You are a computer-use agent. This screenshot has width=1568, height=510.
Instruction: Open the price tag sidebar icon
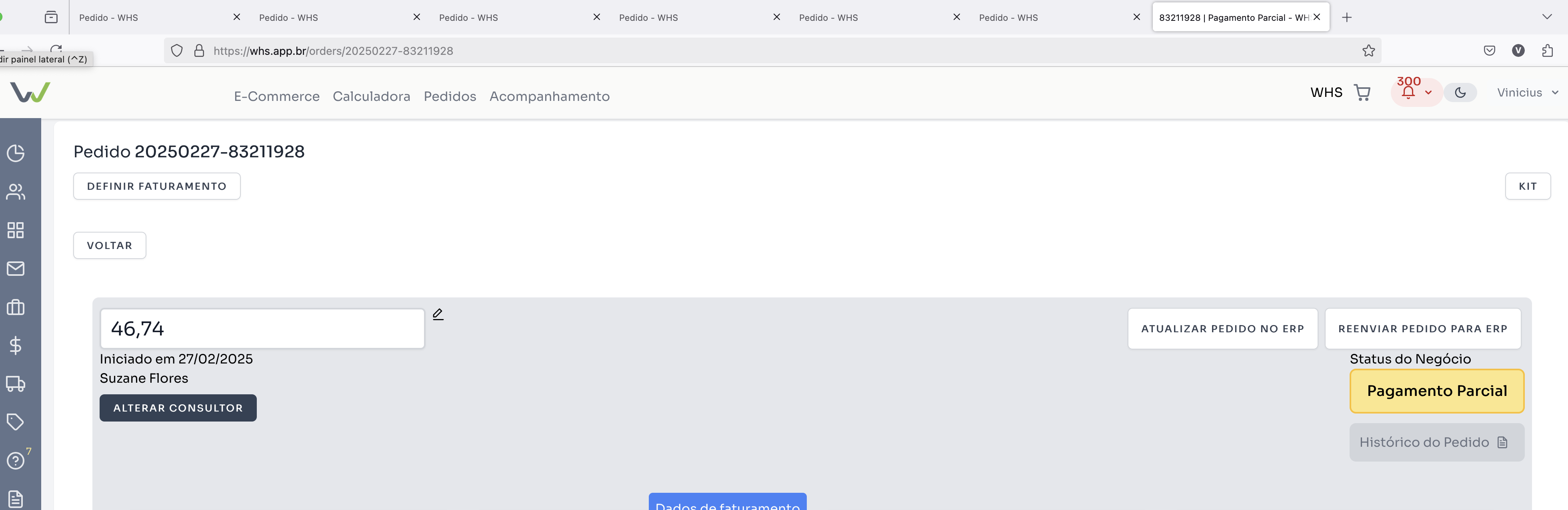point(16,422)
